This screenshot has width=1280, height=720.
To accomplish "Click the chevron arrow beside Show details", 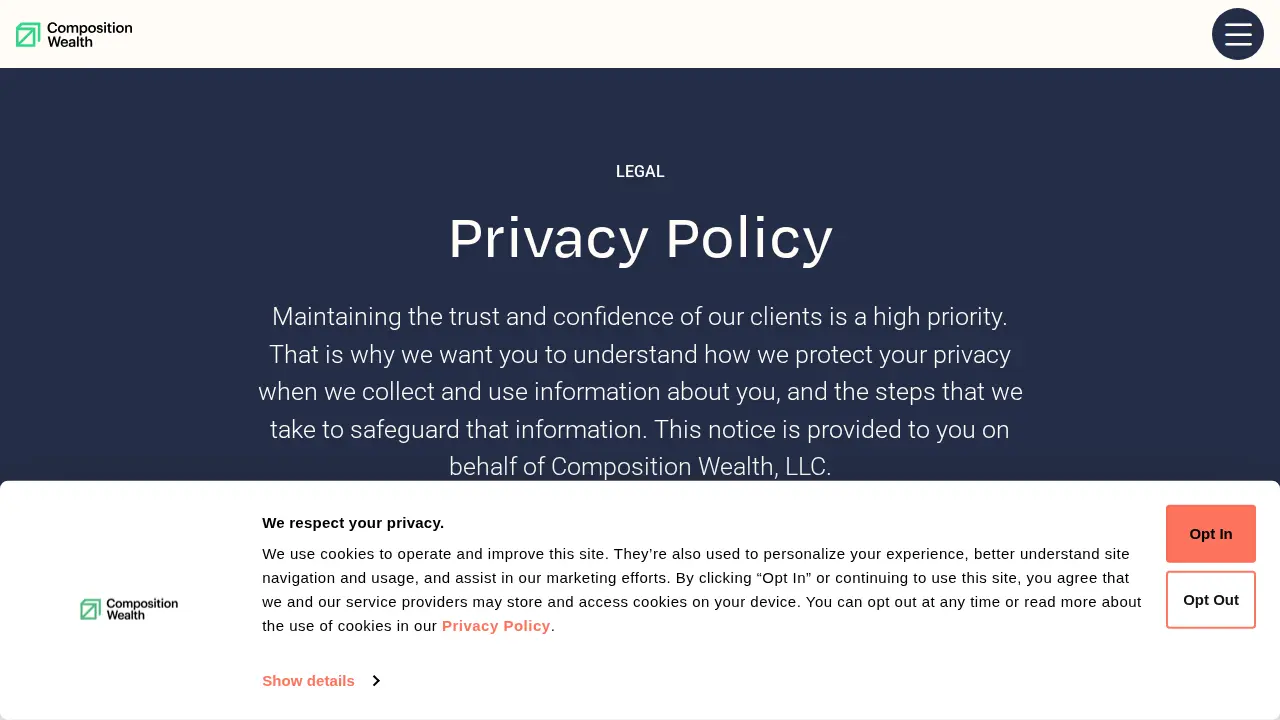I will 376,681.
